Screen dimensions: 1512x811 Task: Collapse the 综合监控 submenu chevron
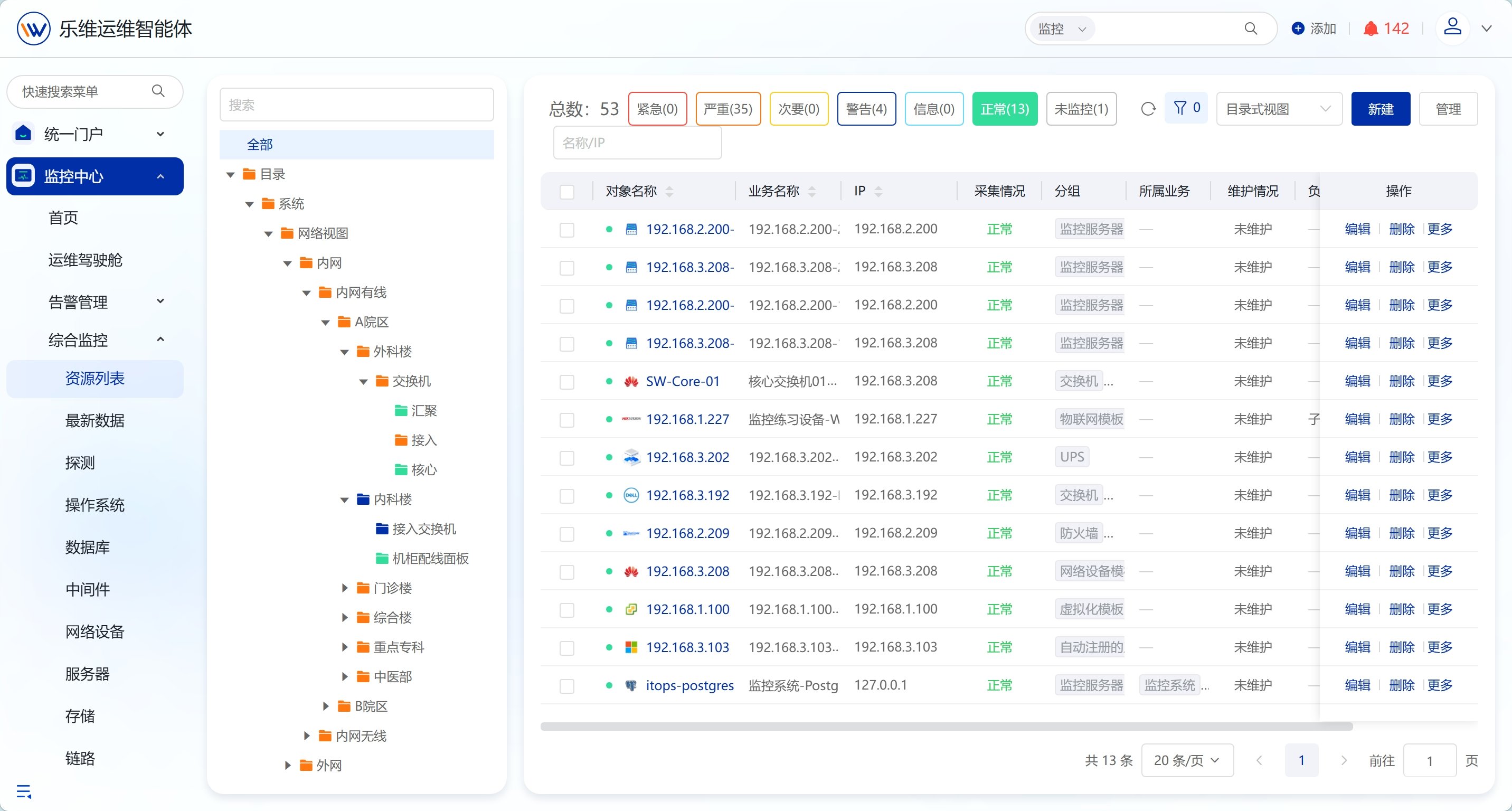[x=160, y=340]
